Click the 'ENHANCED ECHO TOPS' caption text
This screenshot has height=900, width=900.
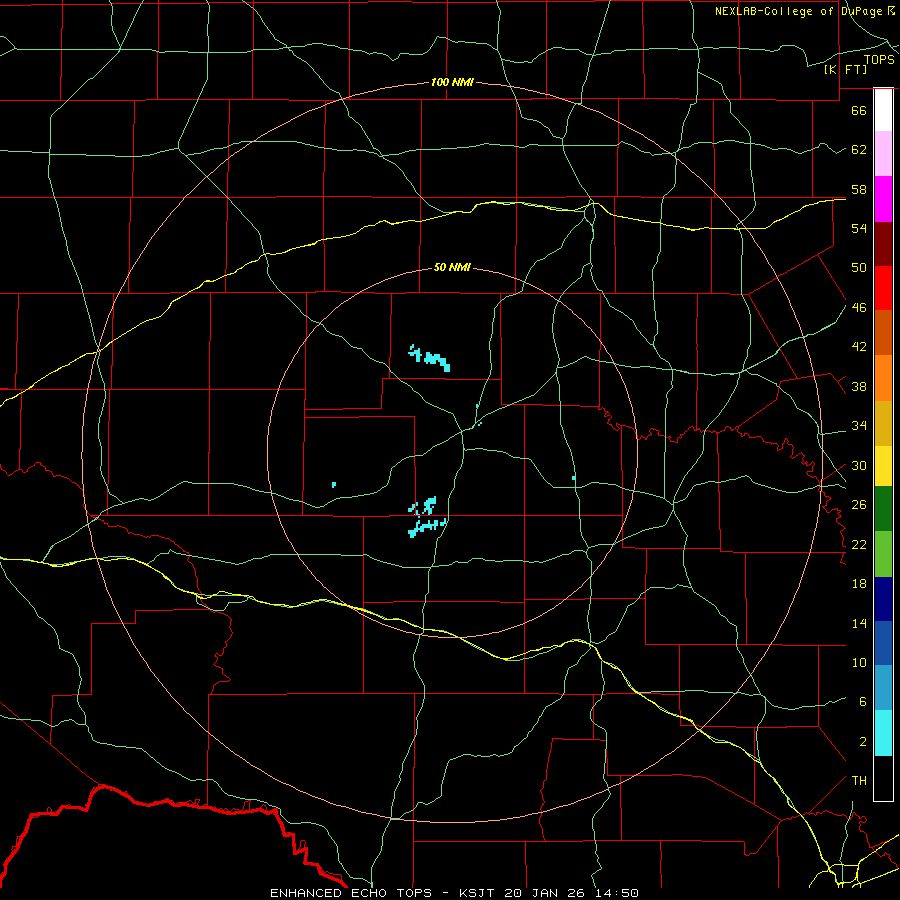tap(351, 893)
